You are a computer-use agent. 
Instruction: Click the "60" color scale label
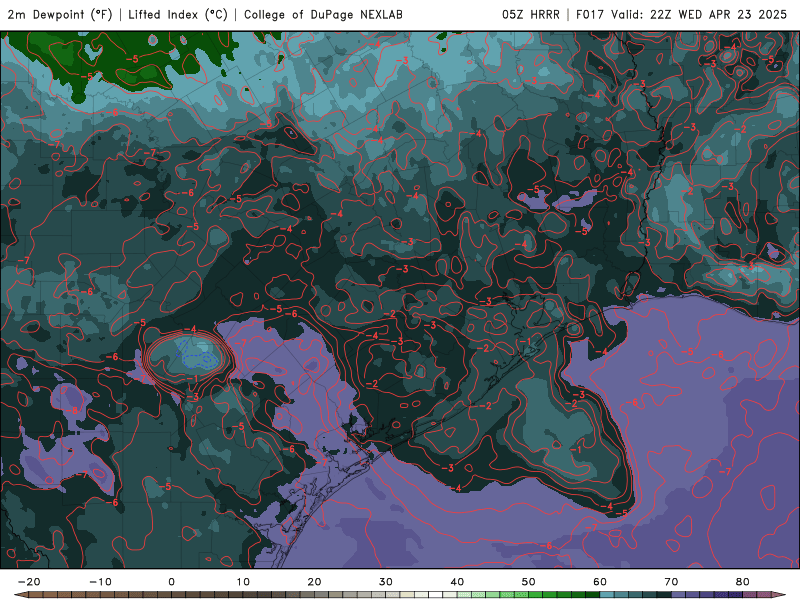[600, 582]
